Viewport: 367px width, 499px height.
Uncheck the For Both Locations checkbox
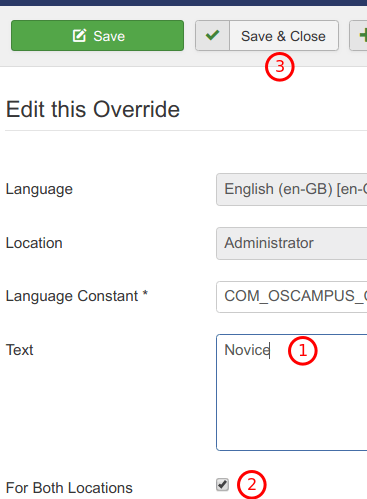pyautogui.click(x=222, y=484)
